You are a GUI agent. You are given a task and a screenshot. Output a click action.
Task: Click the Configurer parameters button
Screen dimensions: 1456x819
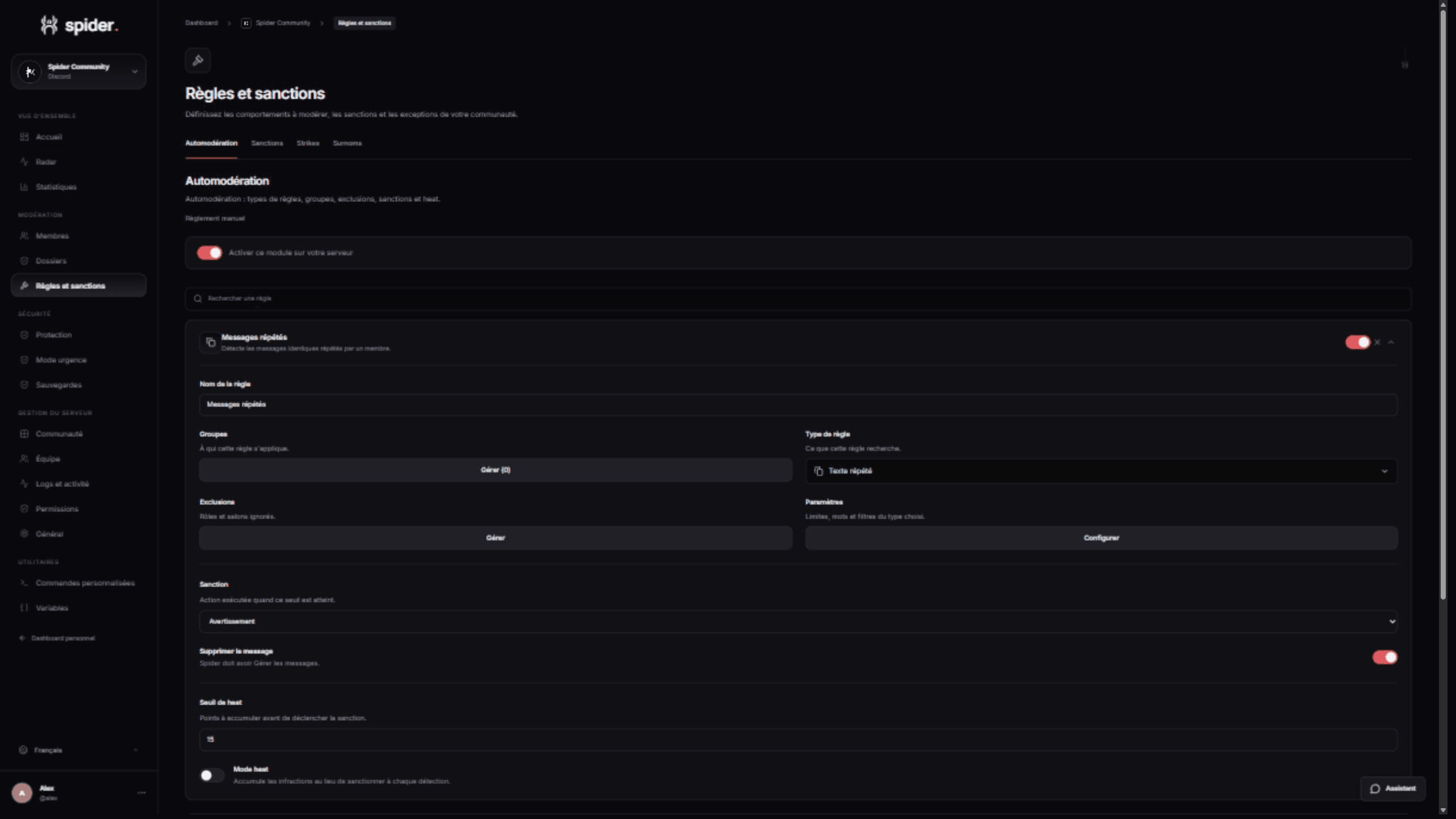(1101, 537)
